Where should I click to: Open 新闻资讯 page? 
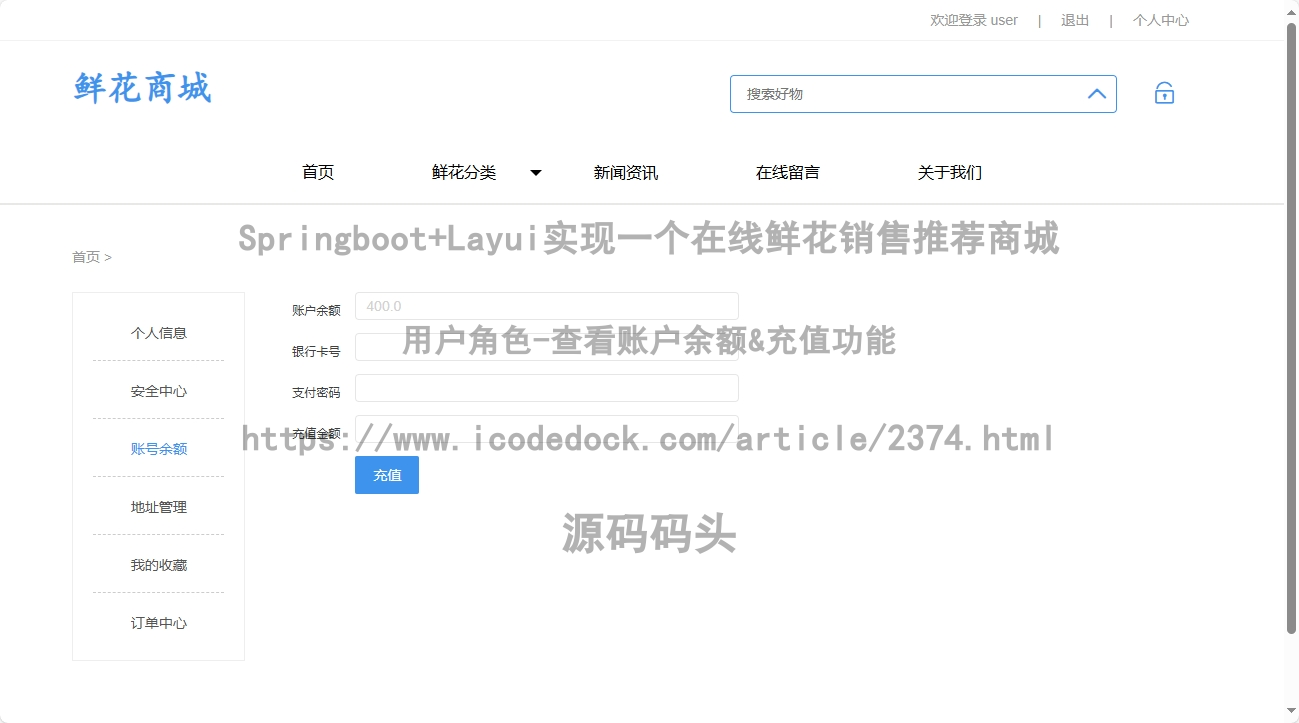pyautogui.click(x=626, y=172)
